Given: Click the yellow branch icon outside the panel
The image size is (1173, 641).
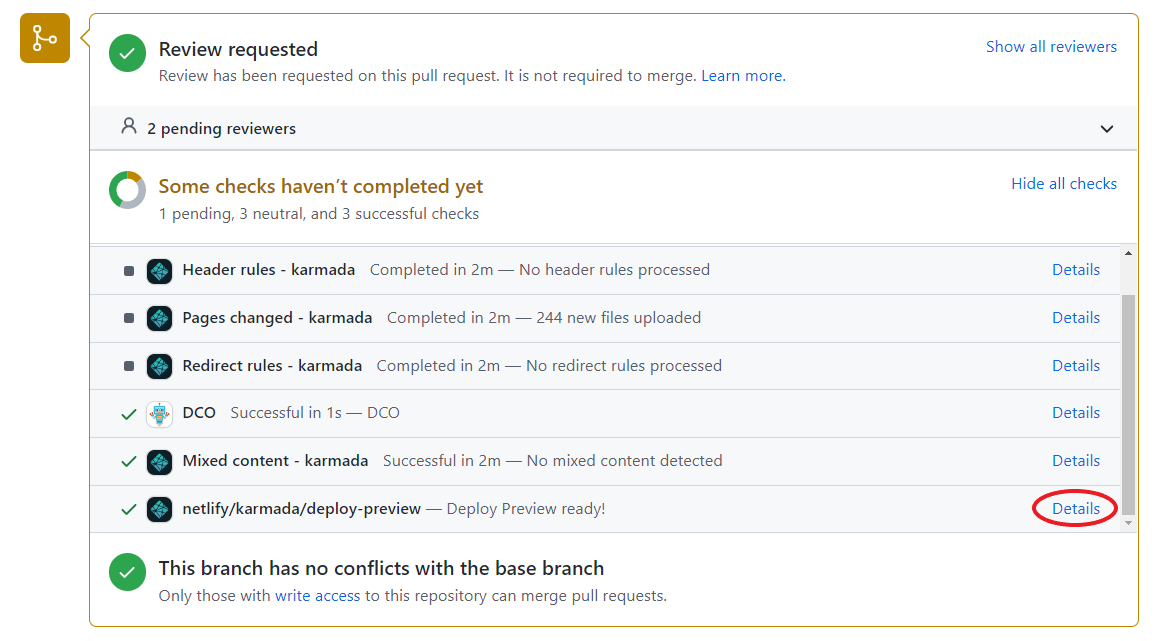Looking at the screenshot, I should (x=44, y=38).
